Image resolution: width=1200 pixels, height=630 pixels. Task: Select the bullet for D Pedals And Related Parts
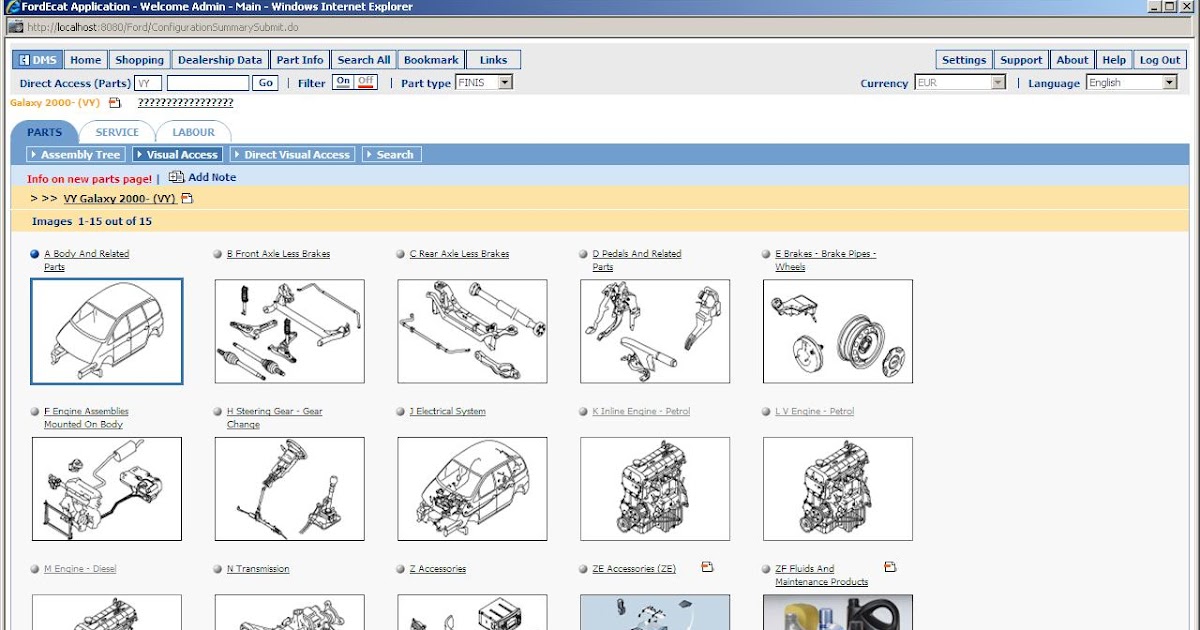584,254
